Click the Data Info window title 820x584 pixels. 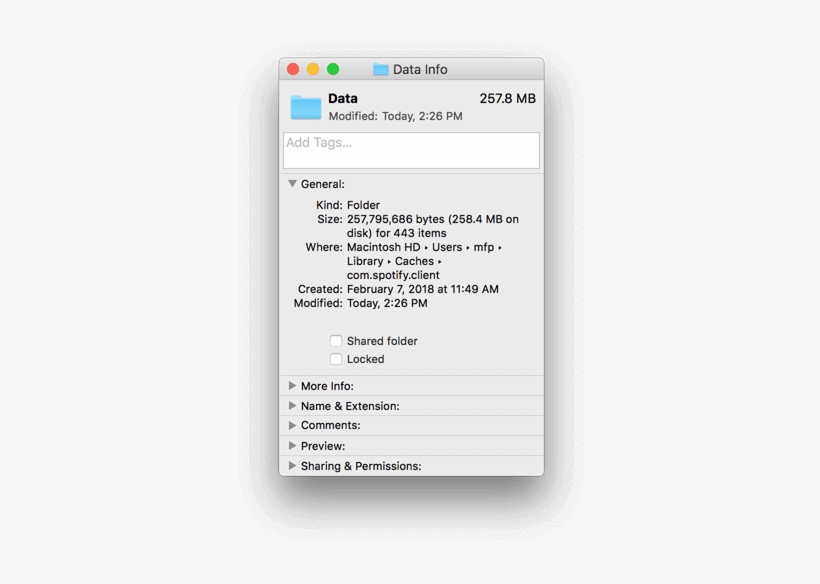pos(420,70)
